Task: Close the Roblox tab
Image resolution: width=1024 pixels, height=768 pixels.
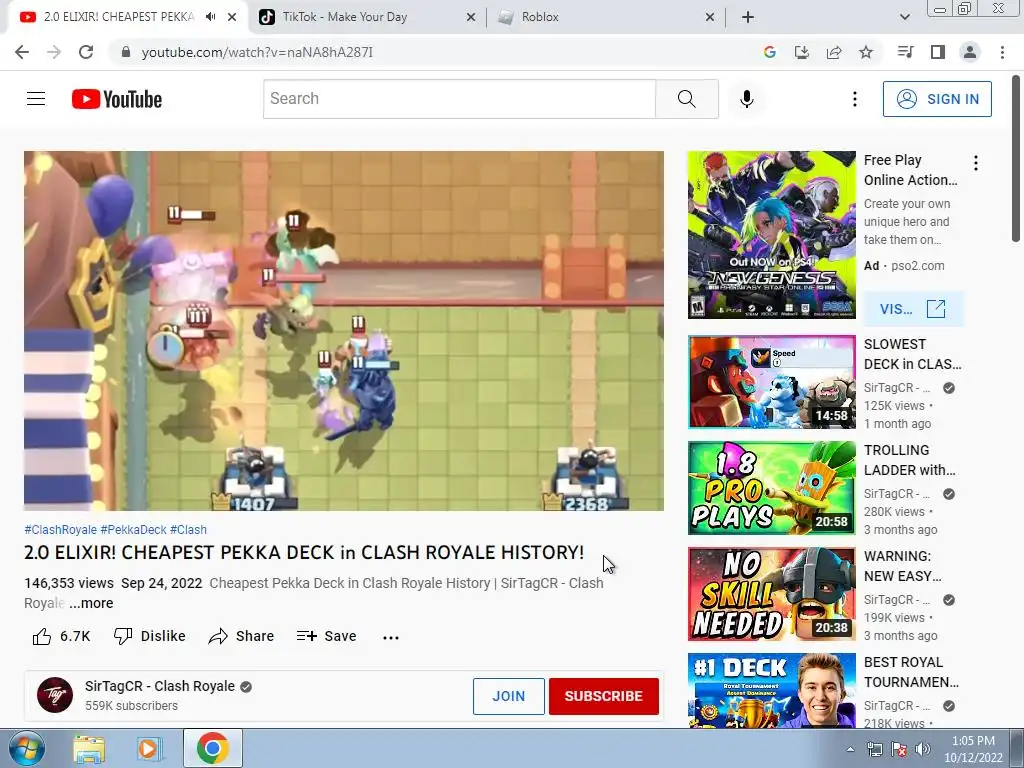Action: tap(710, 17)
